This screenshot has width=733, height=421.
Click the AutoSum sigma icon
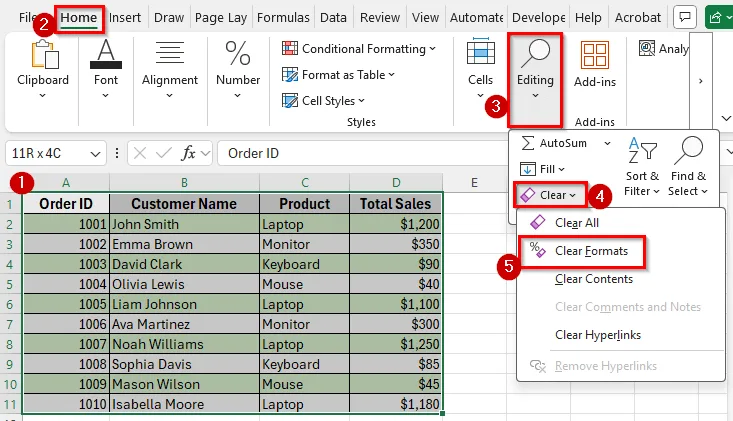tap(528, 143)
